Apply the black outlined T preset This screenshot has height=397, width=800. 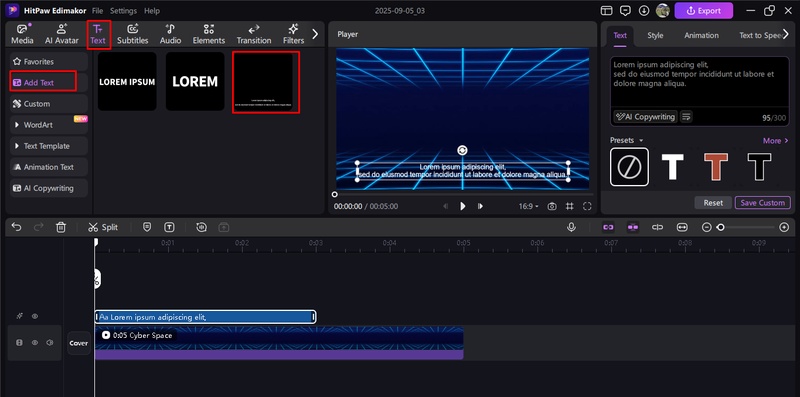[x=759, y=167]
